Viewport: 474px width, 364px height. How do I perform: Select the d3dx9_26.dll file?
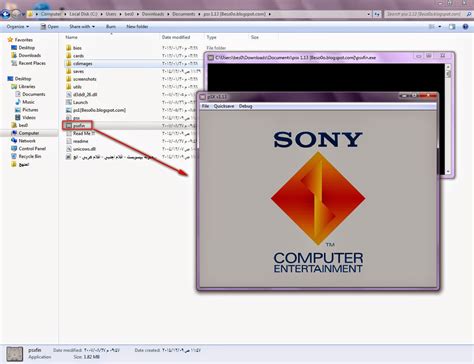(x=81, y=94)
